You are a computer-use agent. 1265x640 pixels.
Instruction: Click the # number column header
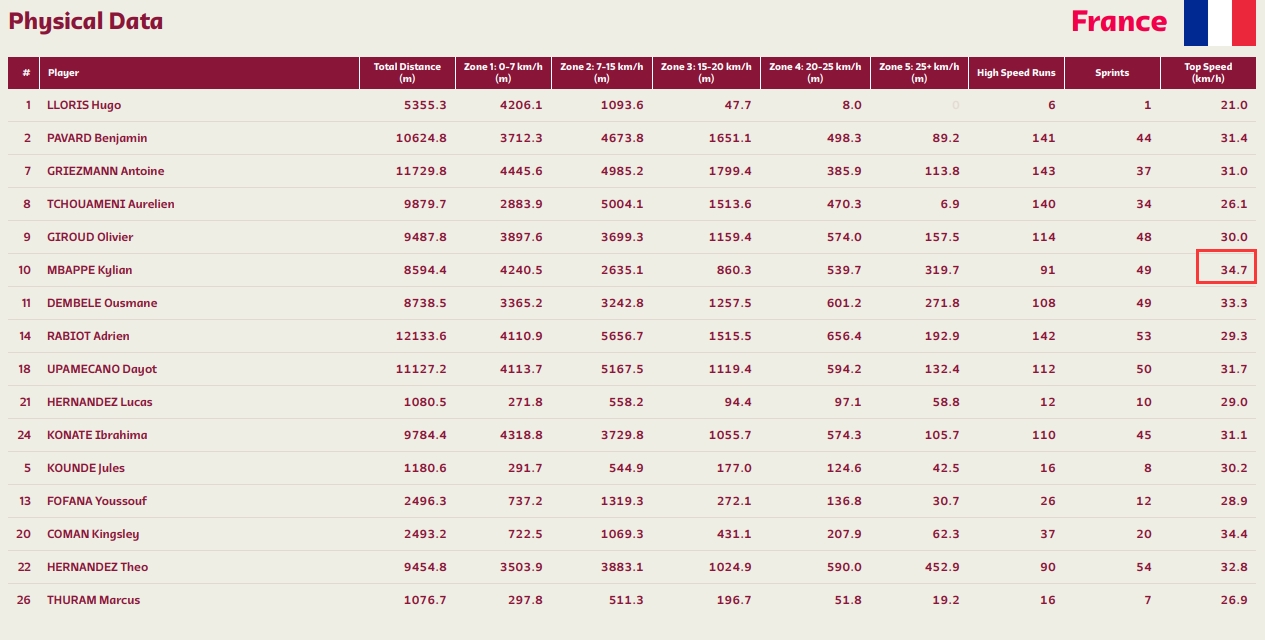(25, 73)
